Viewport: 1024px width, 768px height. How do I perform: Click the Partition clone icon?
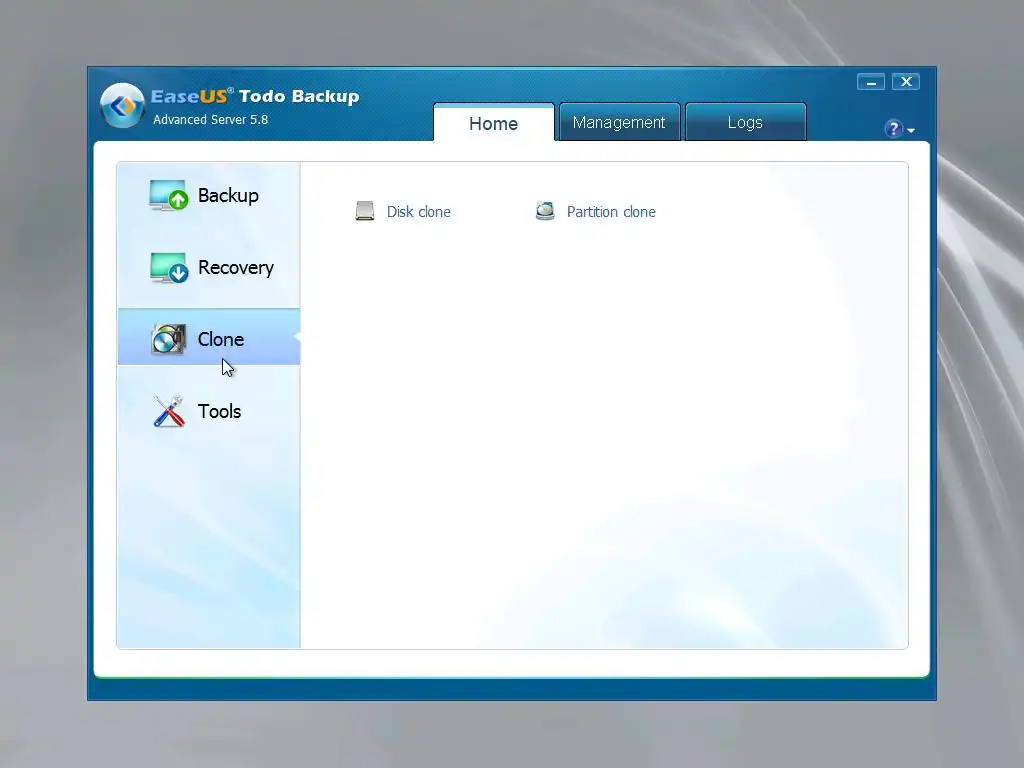[x=545, y=211]
